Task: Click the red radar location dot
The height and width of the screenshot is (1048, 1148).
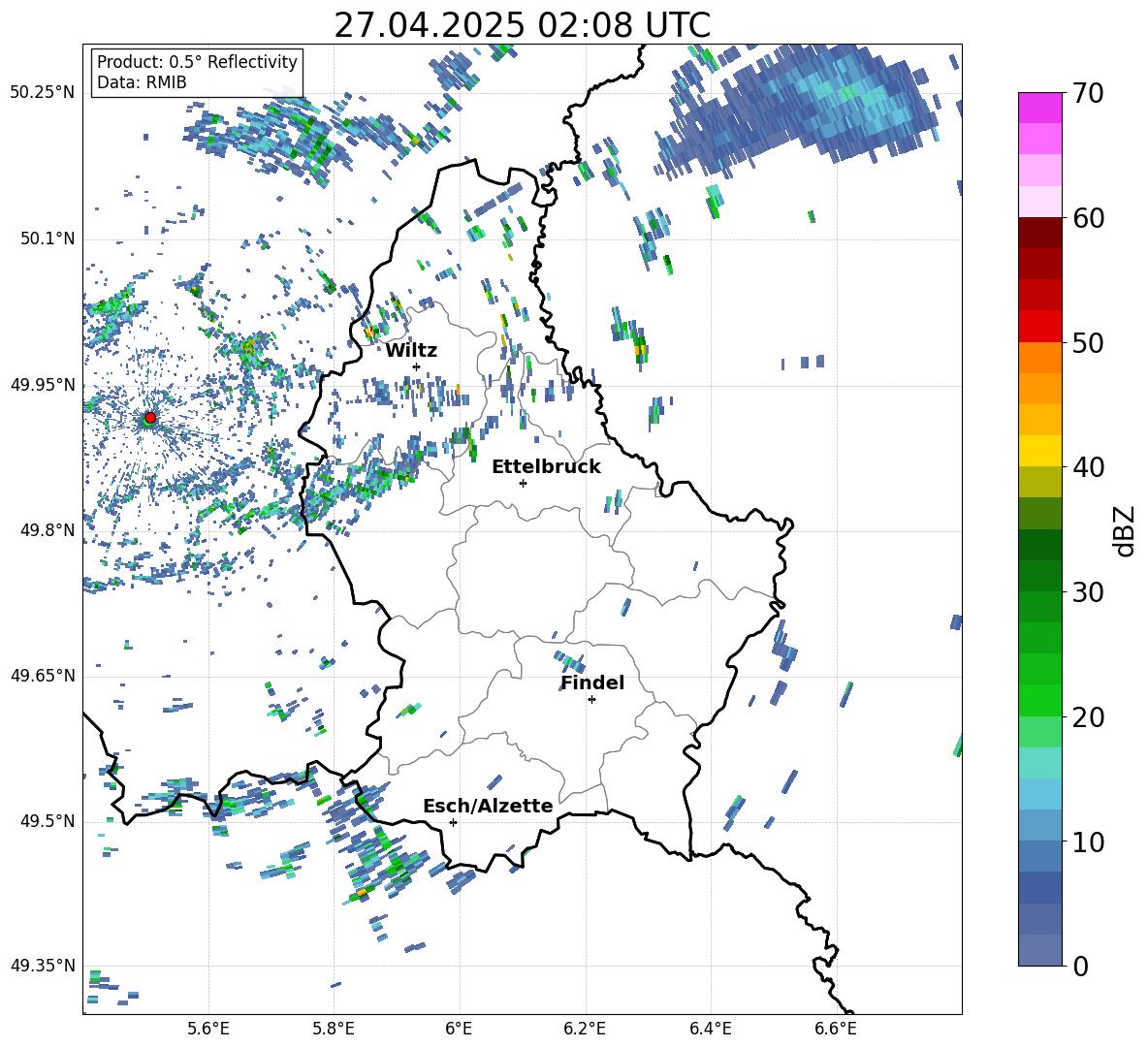Action: (150, 417)
